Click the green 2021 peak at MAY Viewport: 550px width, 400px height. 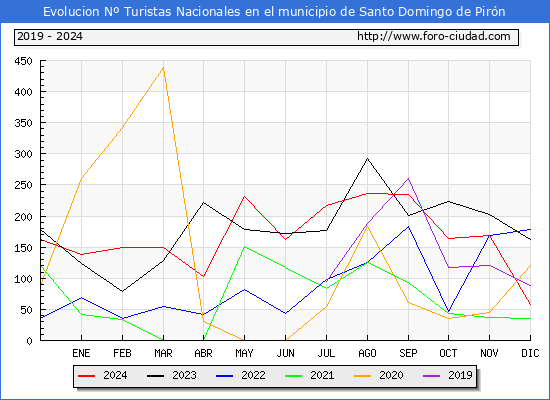244,247
